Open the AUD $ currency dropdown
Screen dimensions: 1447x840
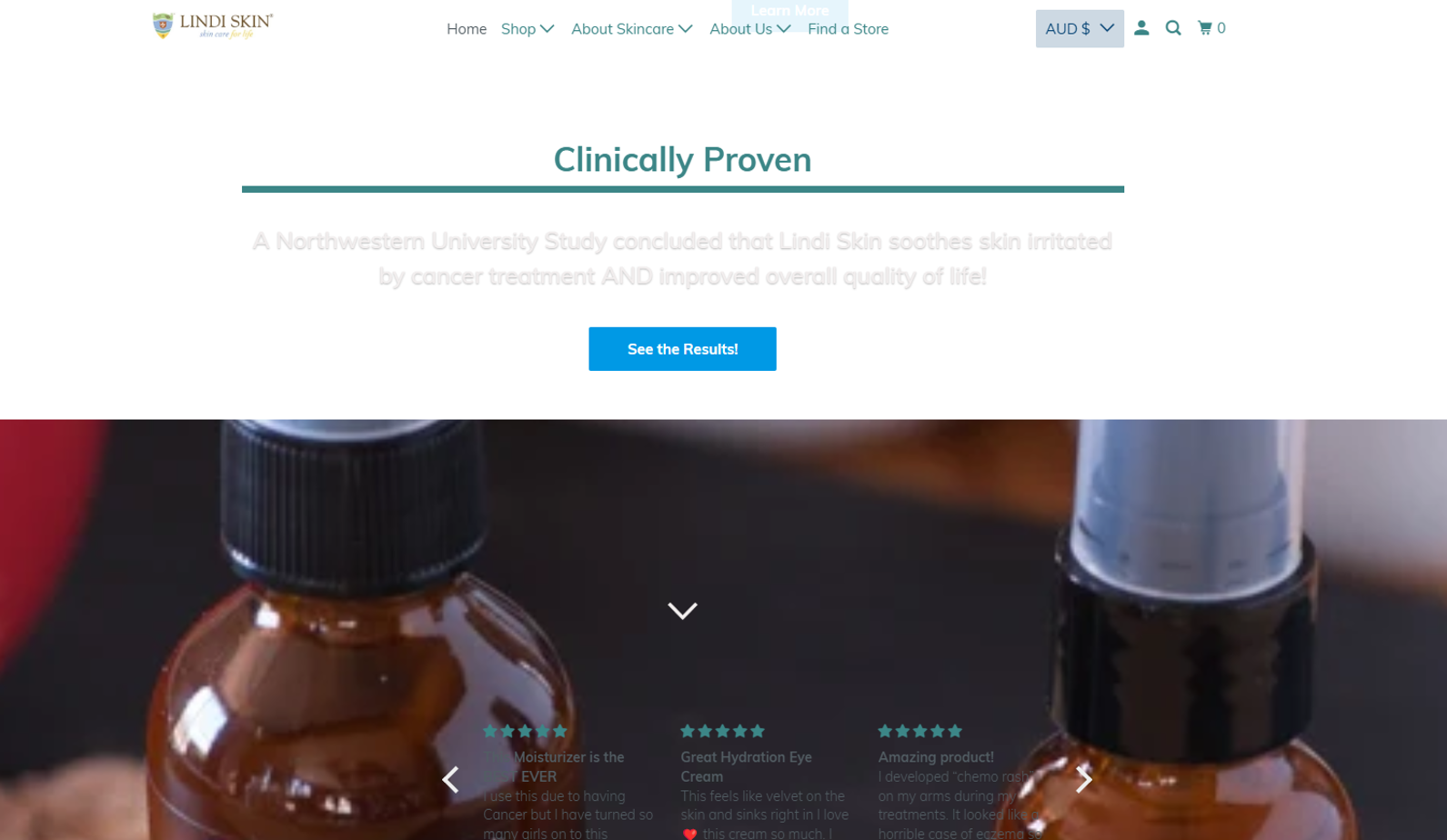click(1080, 28)
